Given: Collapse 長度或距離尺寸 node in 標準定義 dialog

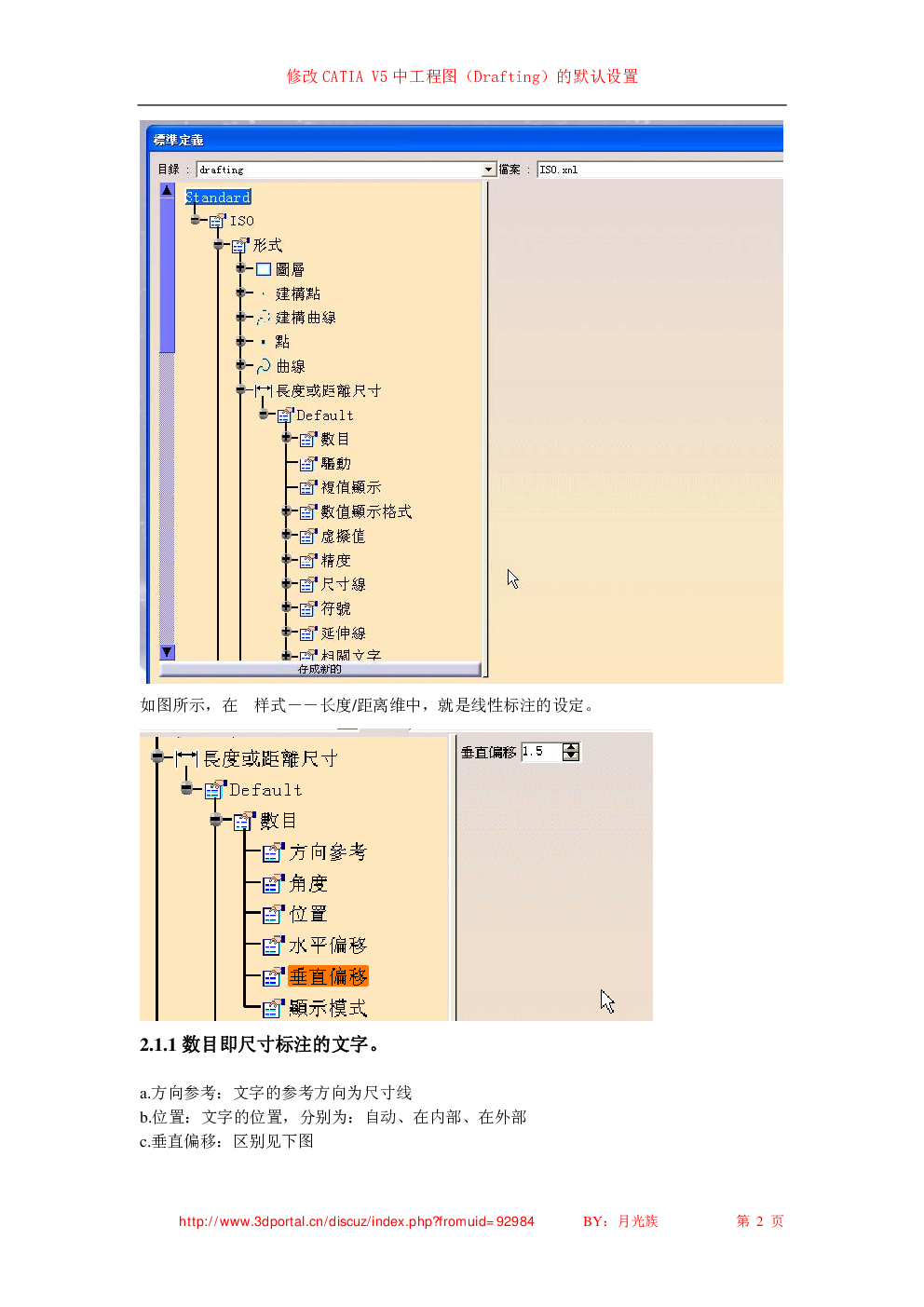Looking at the screenshot, I should click(x=240, y=389).
